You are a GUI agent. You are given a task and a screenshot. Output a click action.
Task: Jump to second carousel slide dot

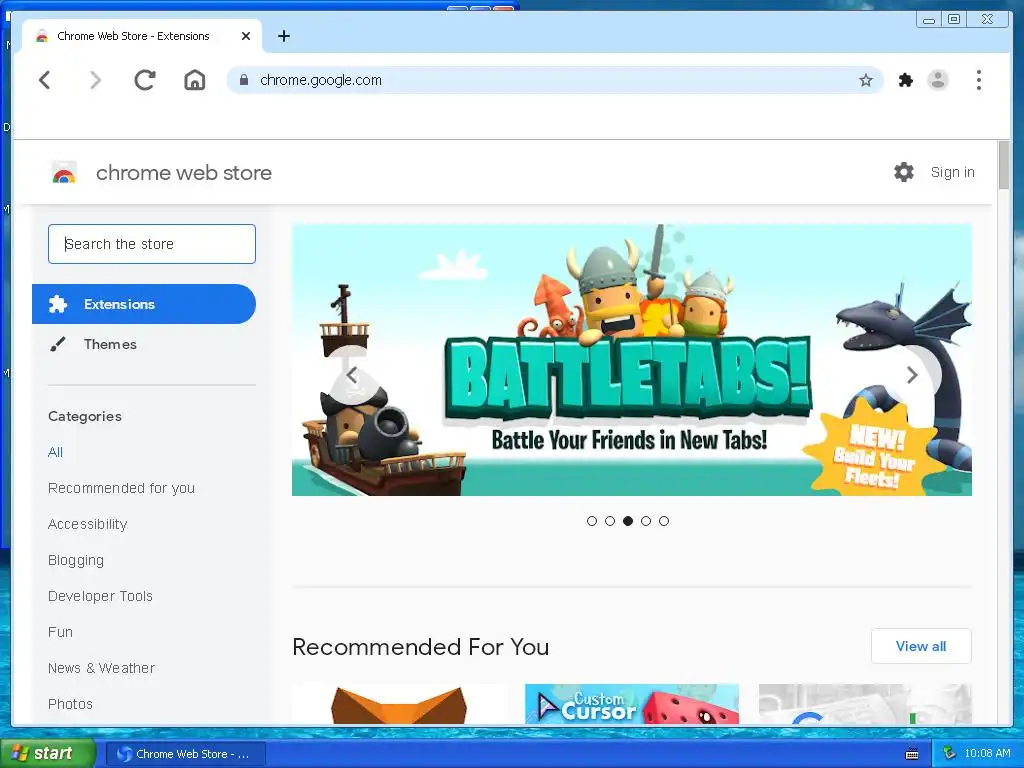click(610, 521)
